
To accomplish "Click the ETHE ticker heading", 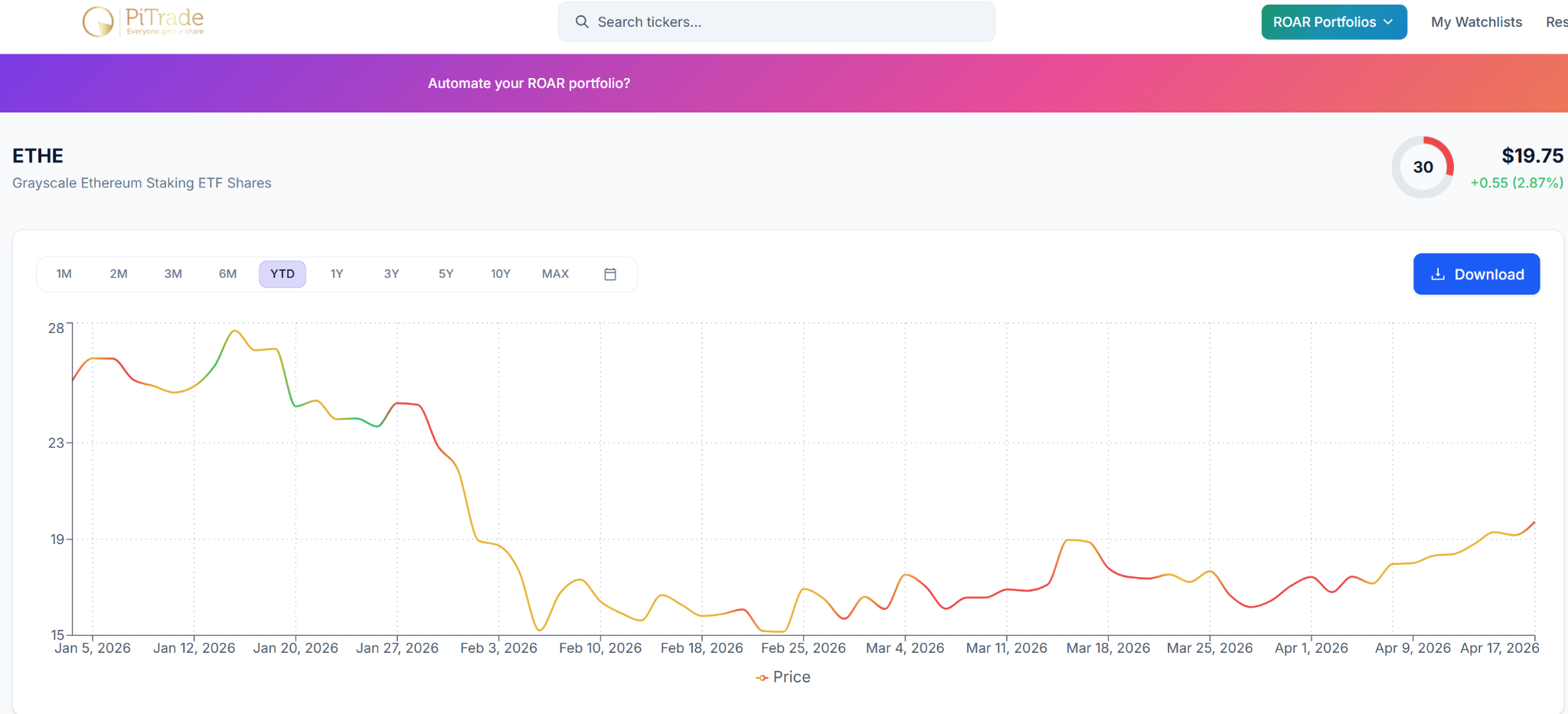I will click(x=38, y=156).
